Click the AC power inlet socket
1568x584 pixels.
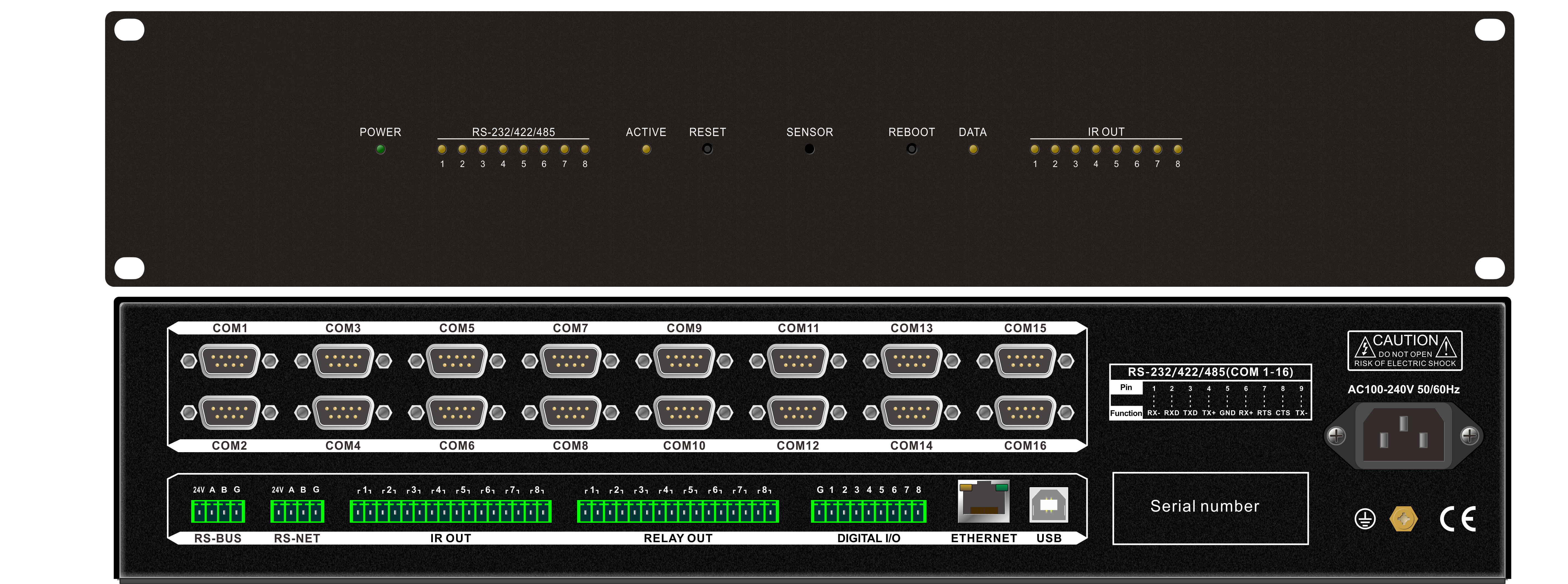coord(1403,435)
